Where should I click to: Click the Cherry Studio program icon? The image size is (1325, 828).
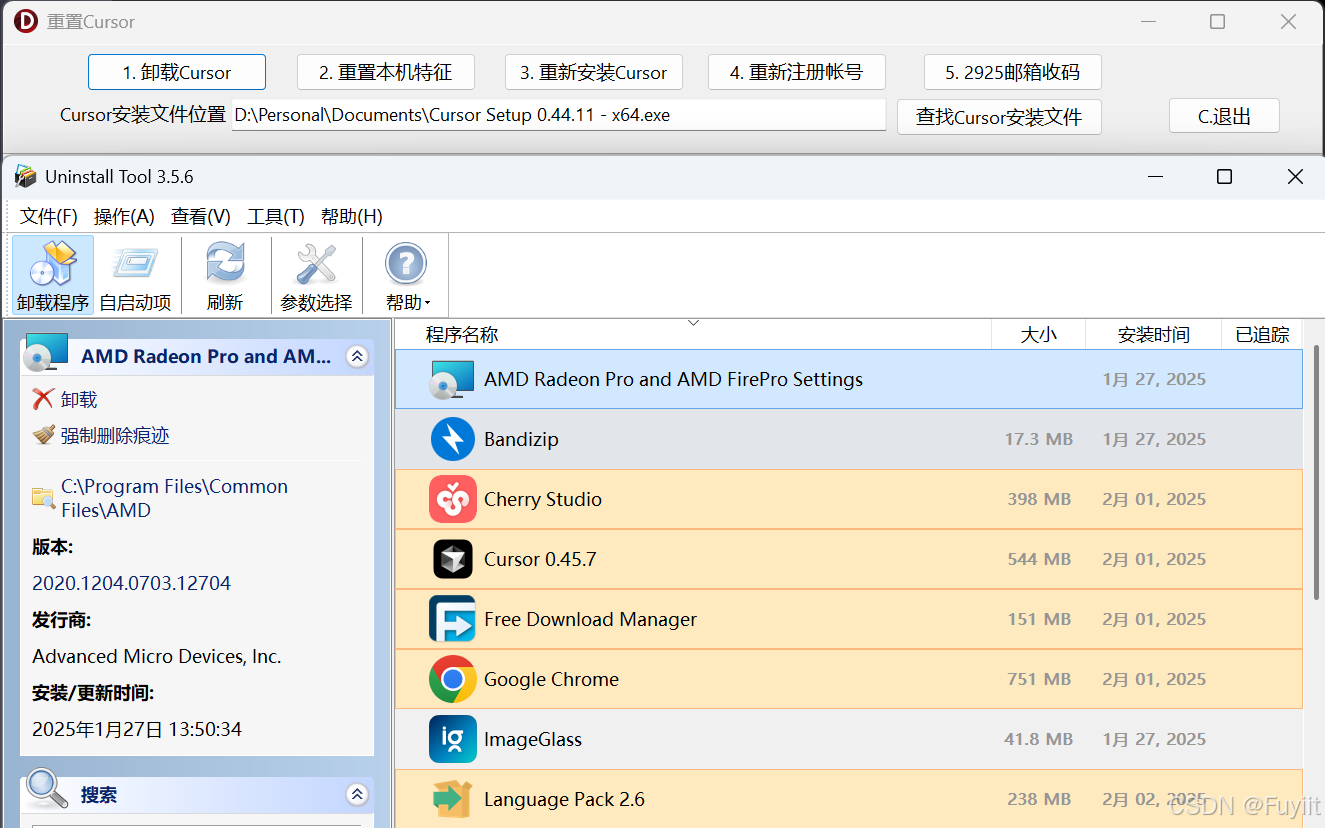452,499
